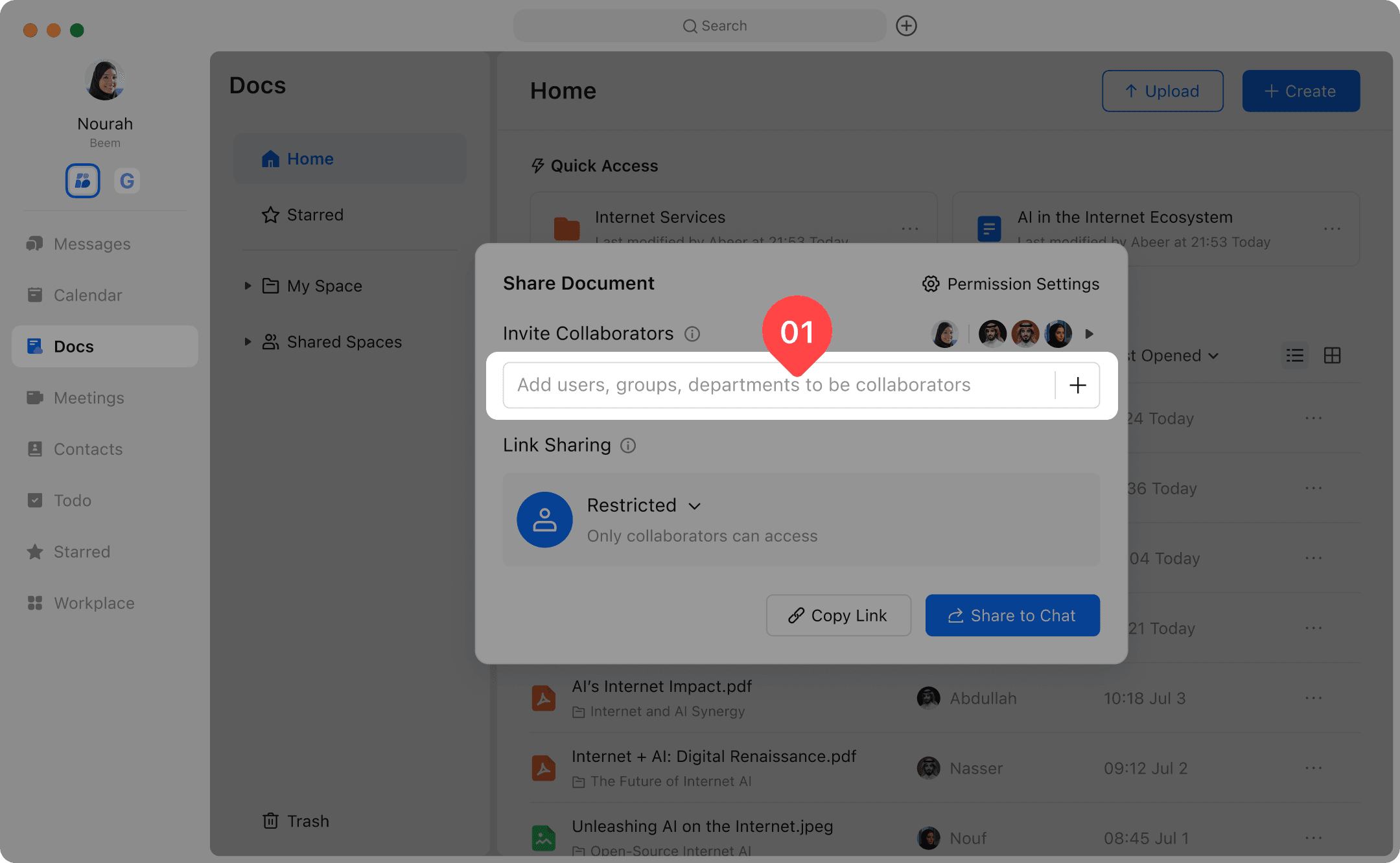Click the Share to Chat button
Screen dimensions: 1400x863
1012,616
